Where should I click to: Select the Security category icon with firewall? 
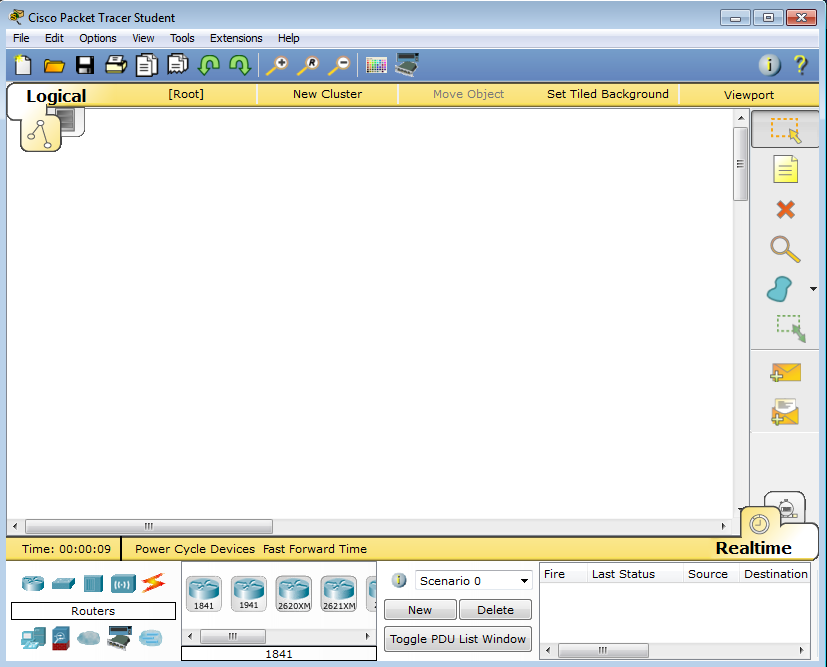[61, 638]
